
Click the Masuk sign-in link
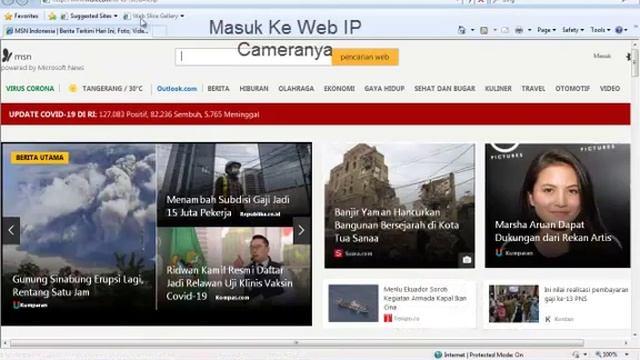click(602, 56)
